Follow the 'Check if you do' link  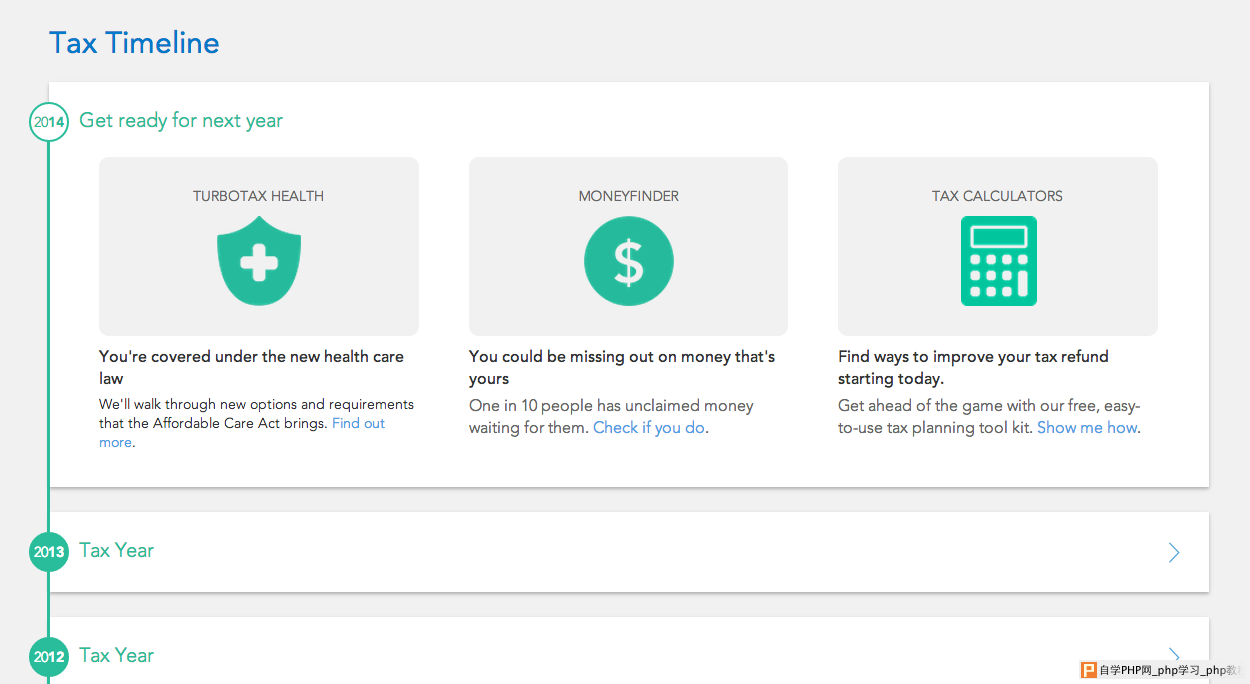649,428
